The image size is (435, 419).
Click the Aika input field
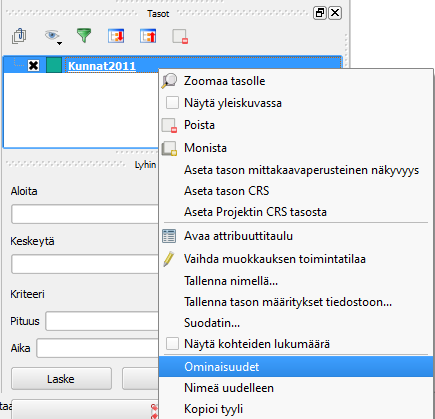tap(98, 348)
